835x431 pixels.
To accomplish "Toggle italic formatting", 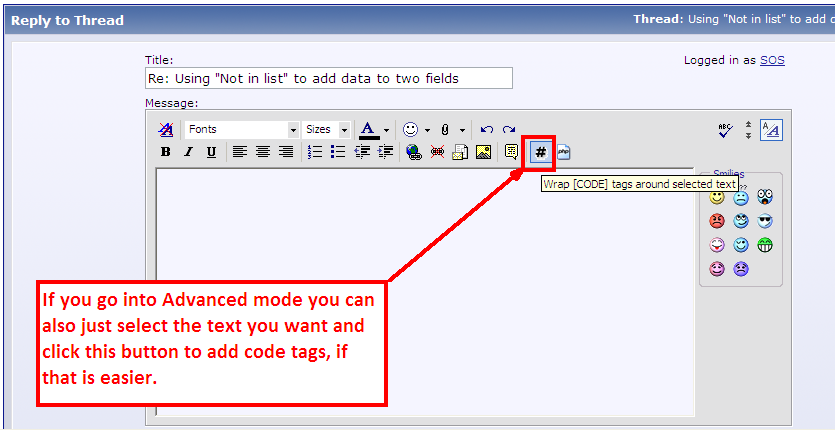I will (188, 152).
